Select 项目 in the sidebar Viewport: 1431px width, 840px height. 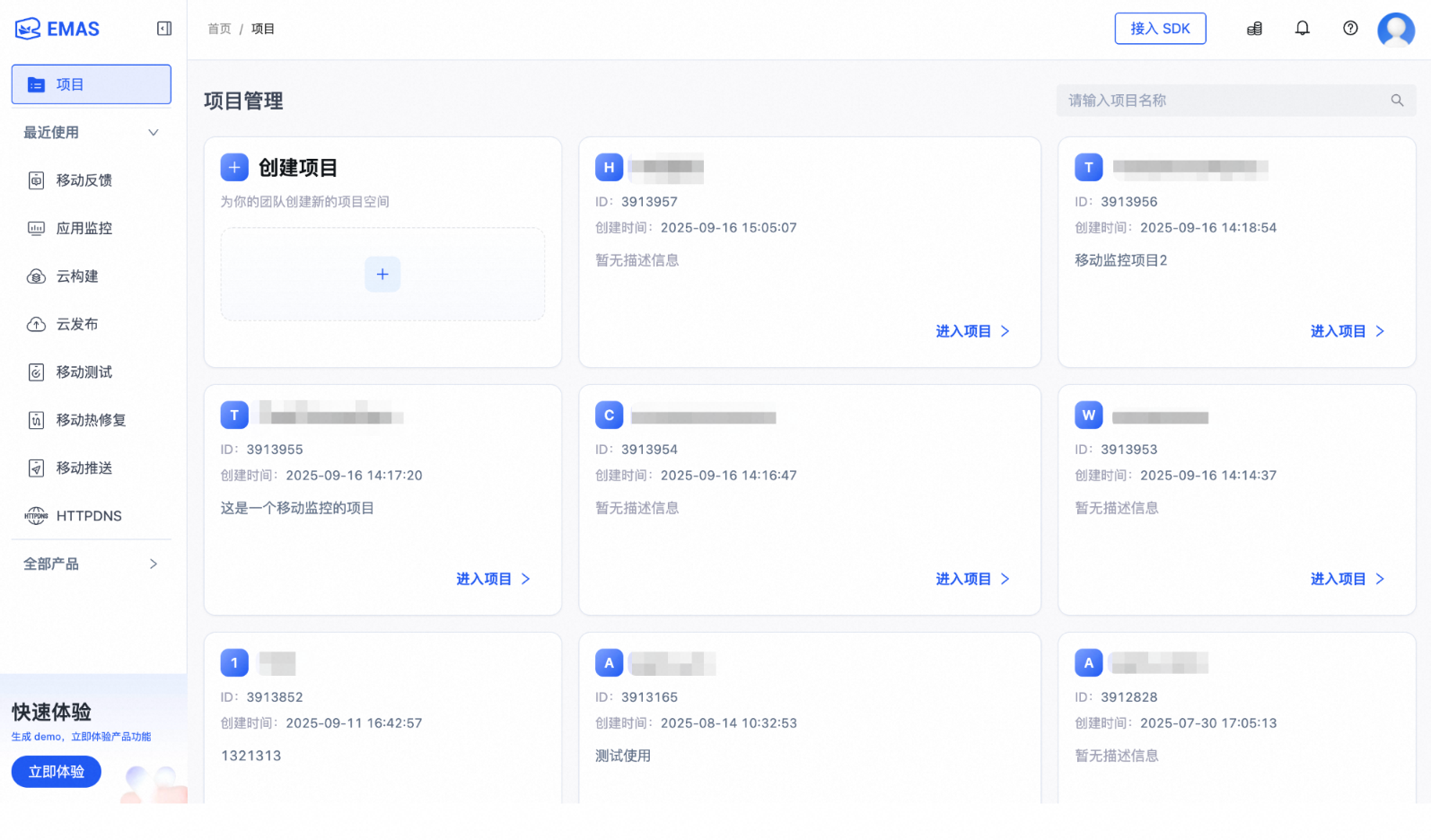pyautogui.click(x=92, y=84)
